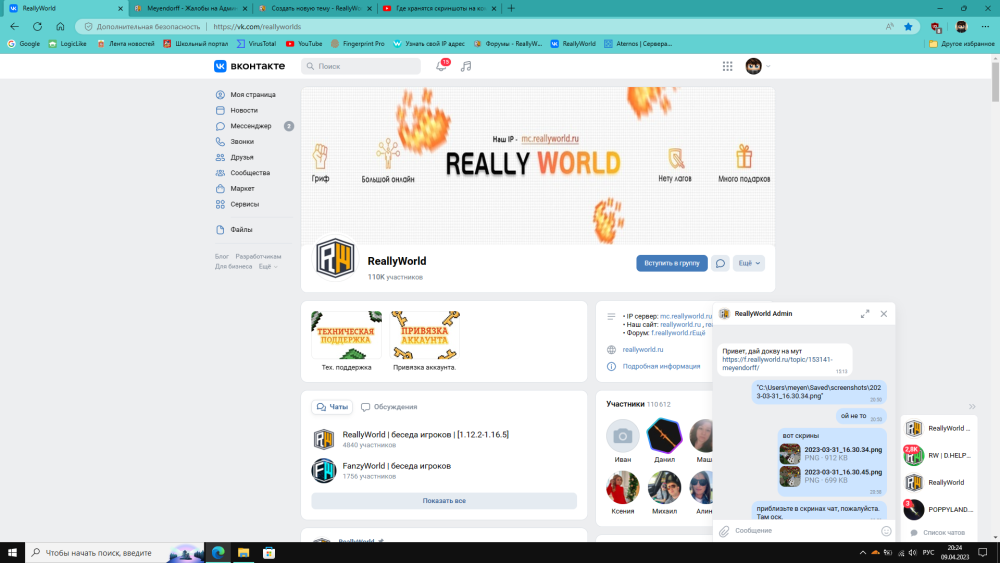This screenshot has height=563, width=1000.
Task: Open Тех. поддержка thumbnail
Action: tap(346, 335)
